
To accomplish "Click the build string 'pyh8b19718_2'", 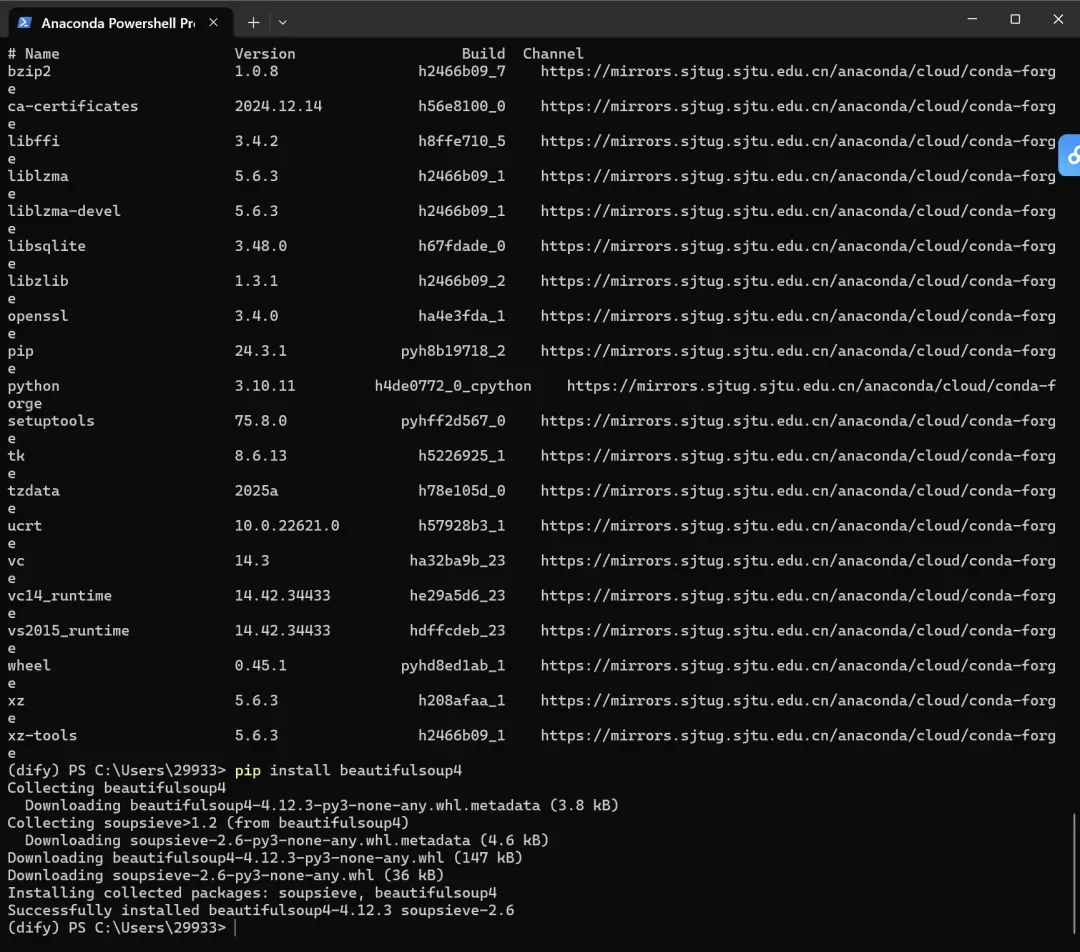I will pos(453,351).
